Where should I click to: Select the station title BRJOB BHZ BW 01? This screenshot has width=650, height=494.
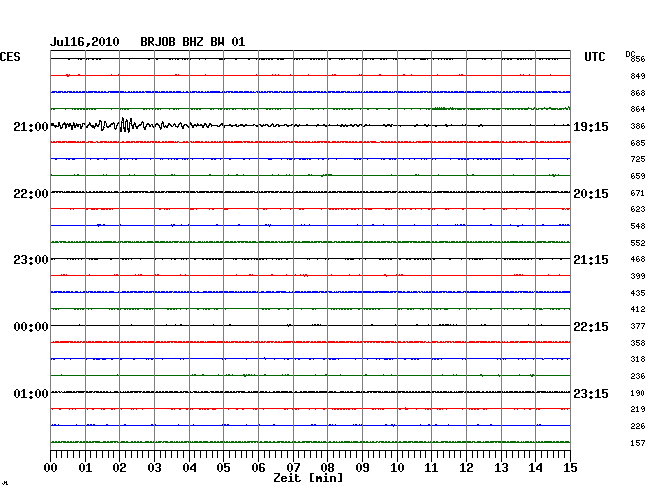click(193, 42)
